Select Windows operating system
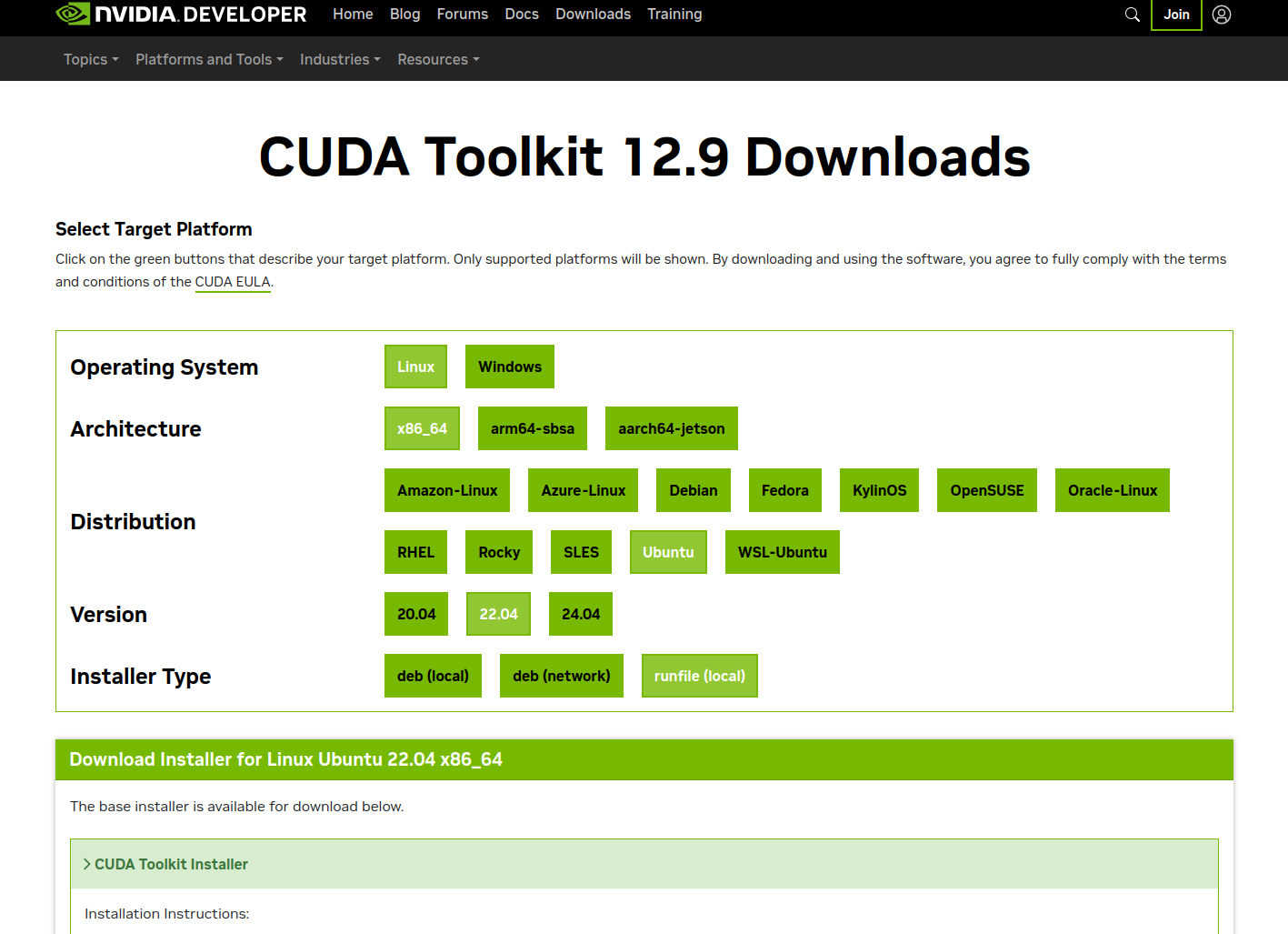The width and height of the screenshot is (1288, 934). click(510, 367)
